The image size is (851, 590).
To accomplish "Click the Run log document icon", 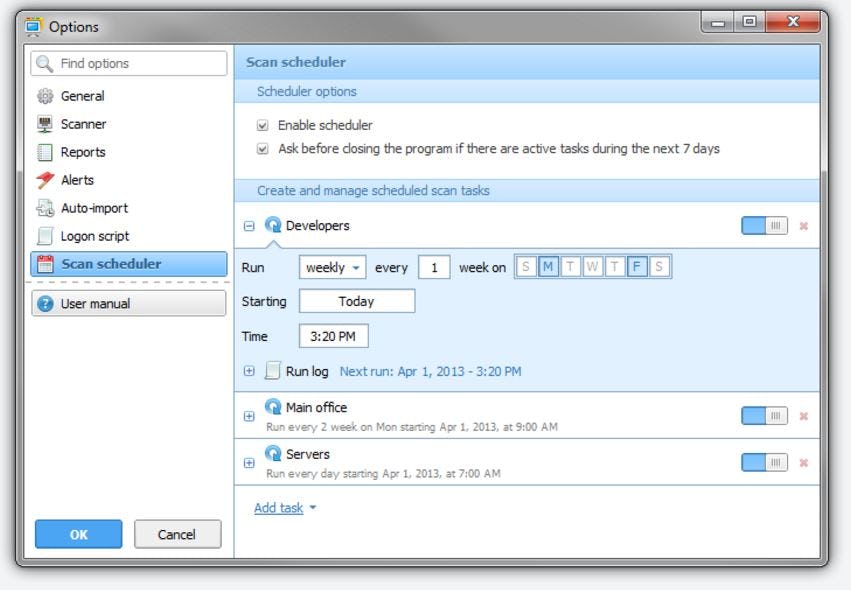I will click(x=272, y=371).
